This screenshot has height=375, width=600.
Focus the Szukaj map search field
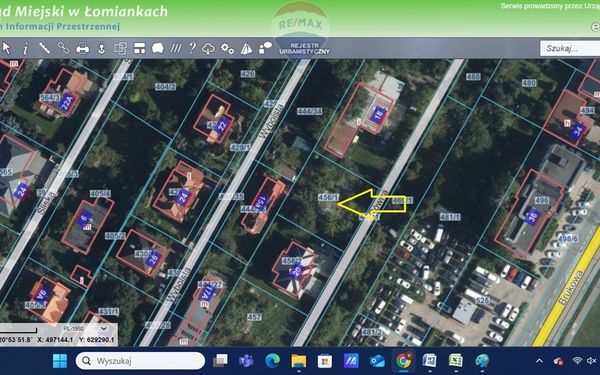point(570,49)
